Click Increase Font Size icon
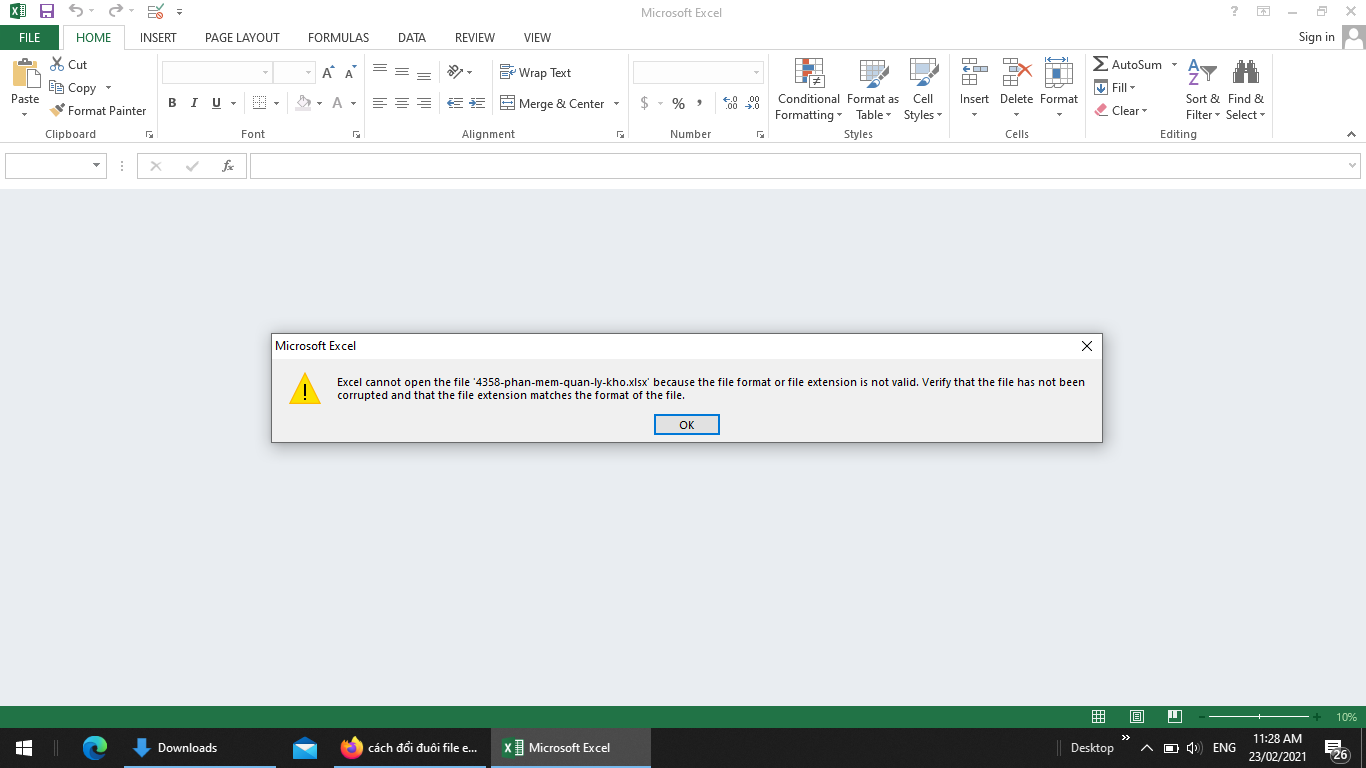This screenshot has height=768, width=1366. 328,73
